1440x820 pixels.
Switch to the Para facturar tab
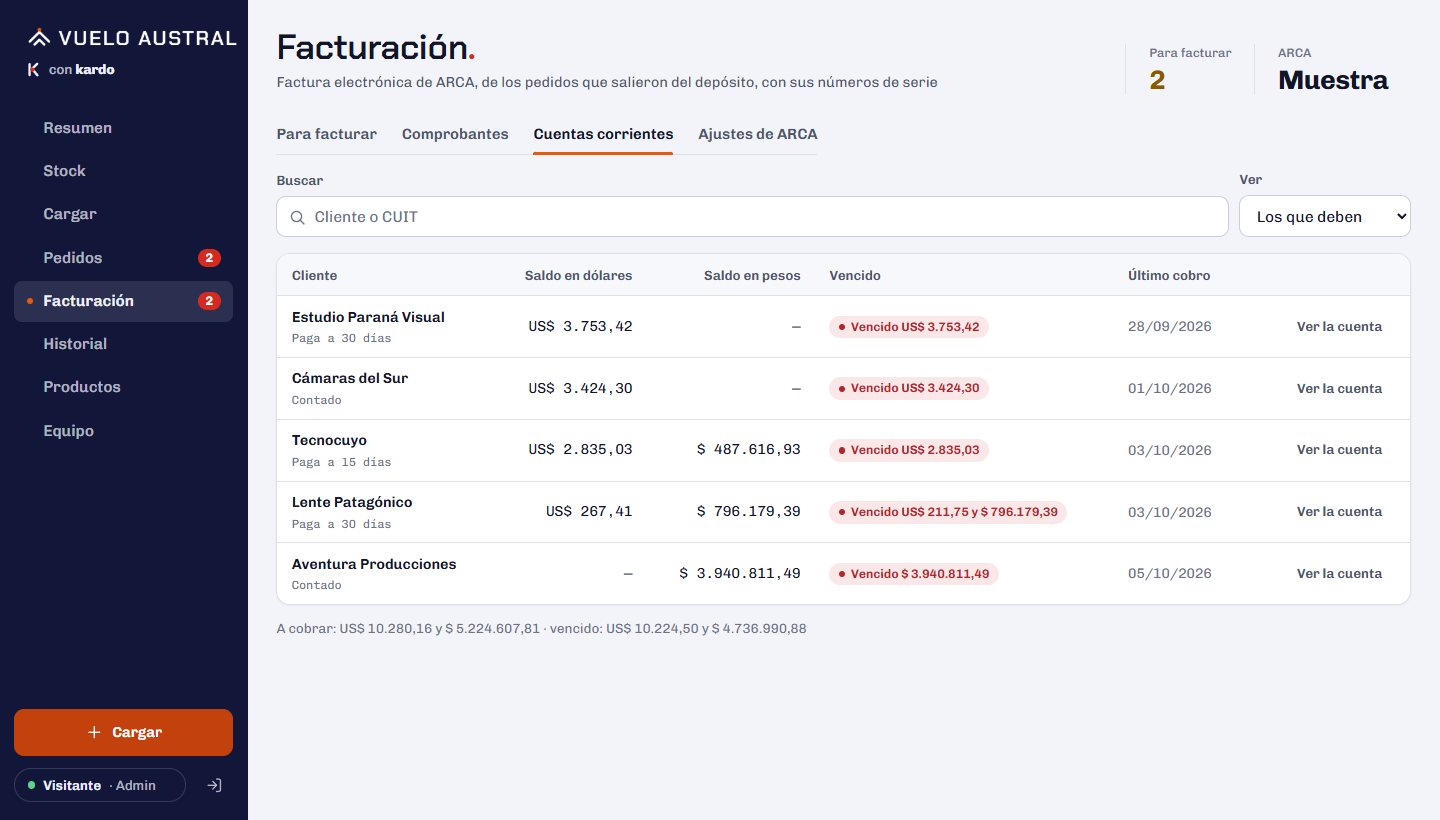click(326, 134)
